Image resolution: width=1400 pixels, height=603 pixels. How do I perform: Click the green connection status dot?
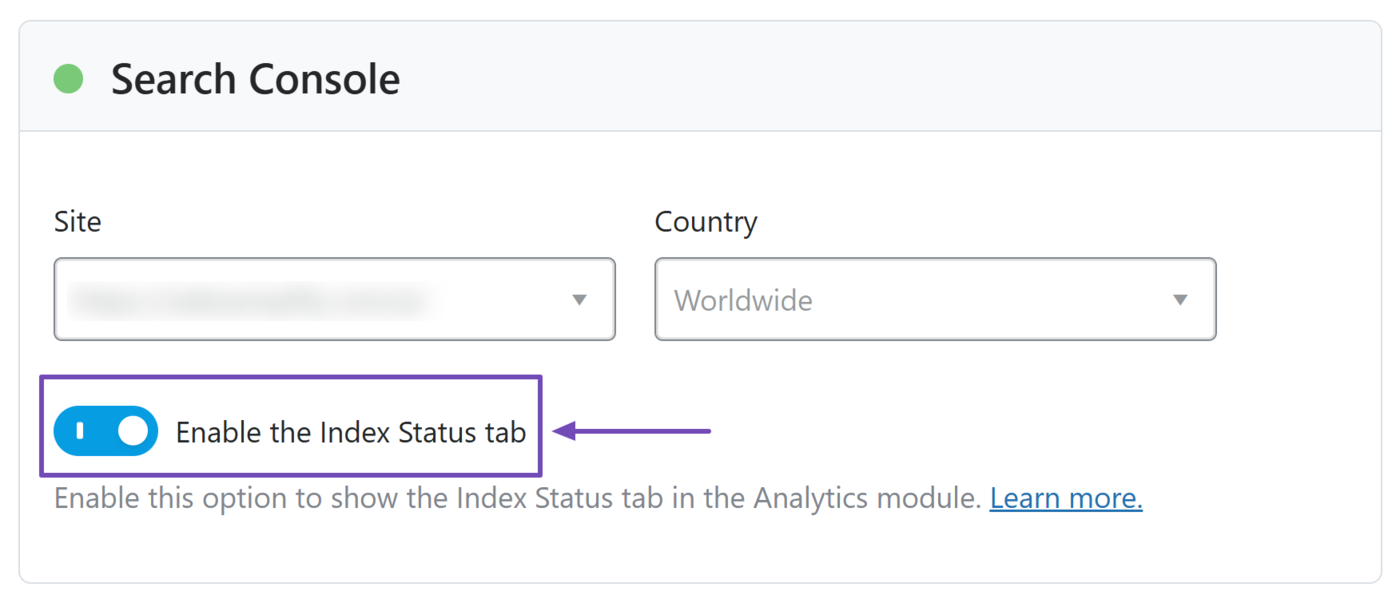click(x=68, y=79)
